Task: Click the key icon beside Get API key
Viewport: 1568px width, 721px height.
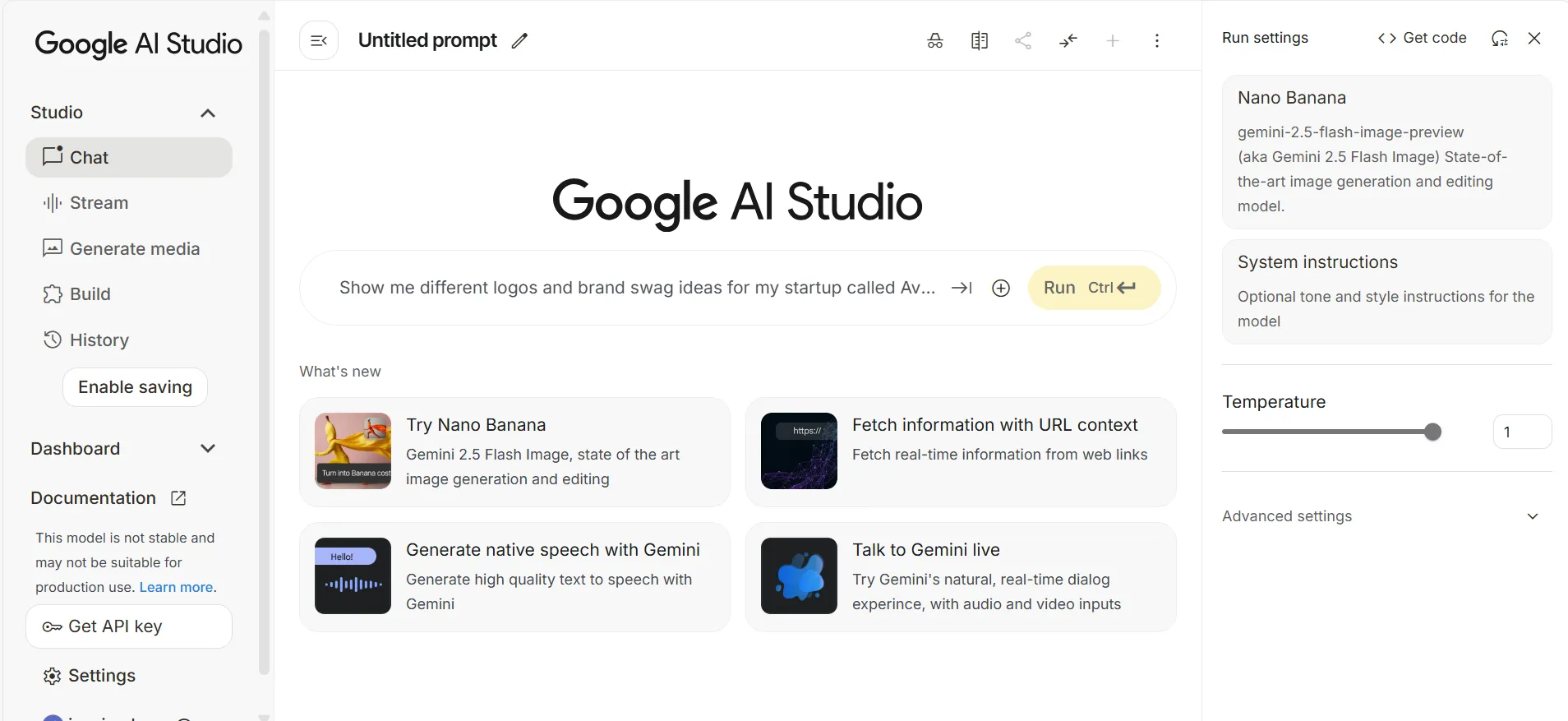Action: (52, 626)
